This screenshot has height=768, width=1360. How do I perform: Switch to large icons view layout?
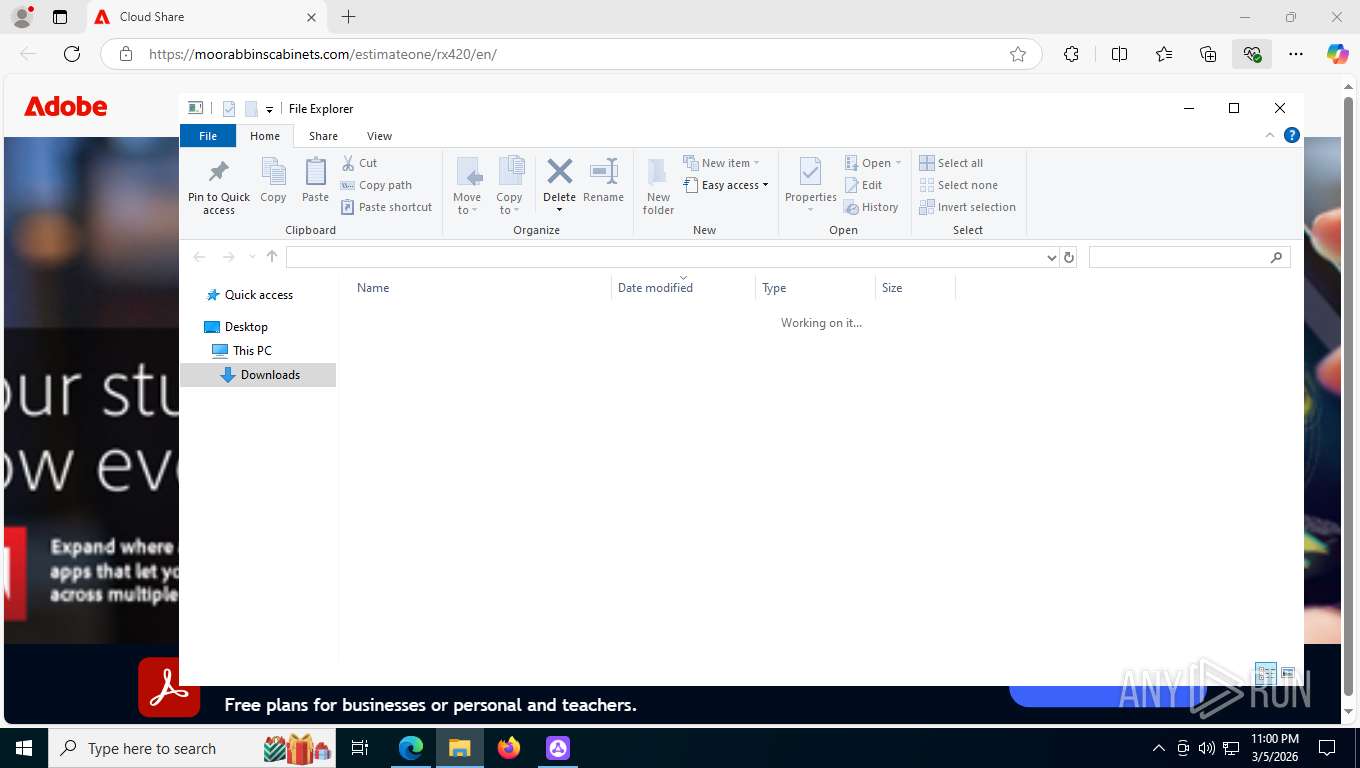click(x=1288, y=673)
